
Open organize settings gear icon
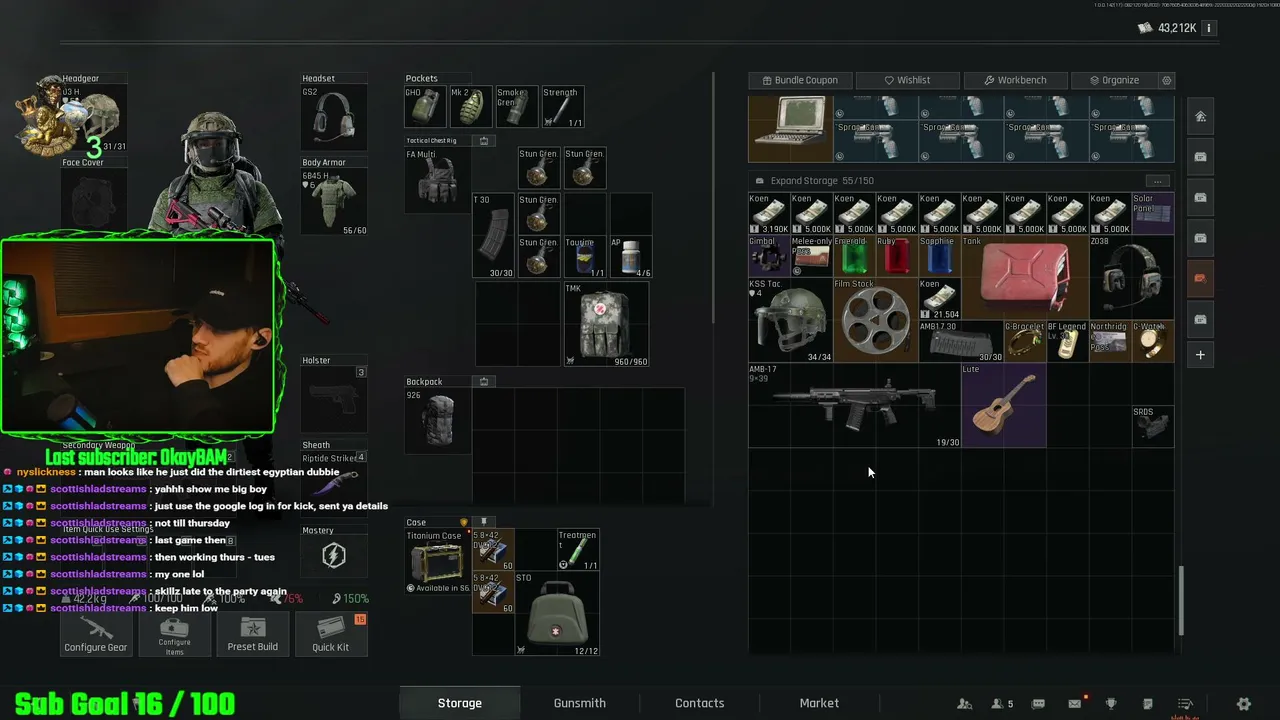1166,80
